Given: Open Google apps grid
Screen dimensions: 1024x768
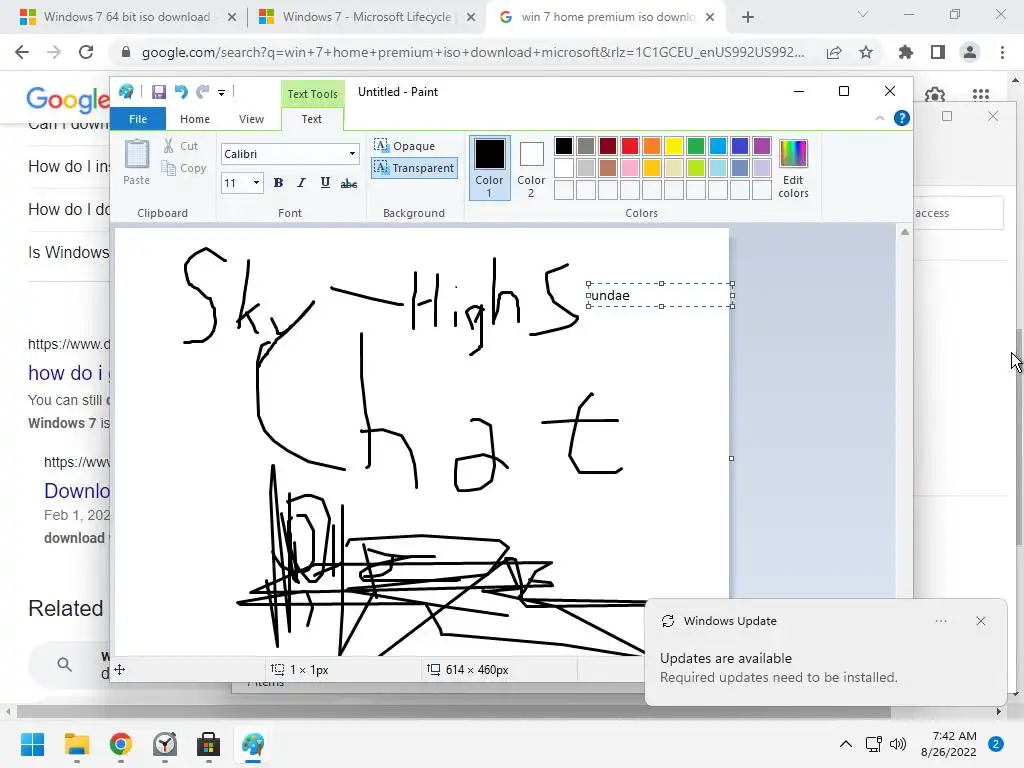Looking at the screenshot, I should [980, 95].
